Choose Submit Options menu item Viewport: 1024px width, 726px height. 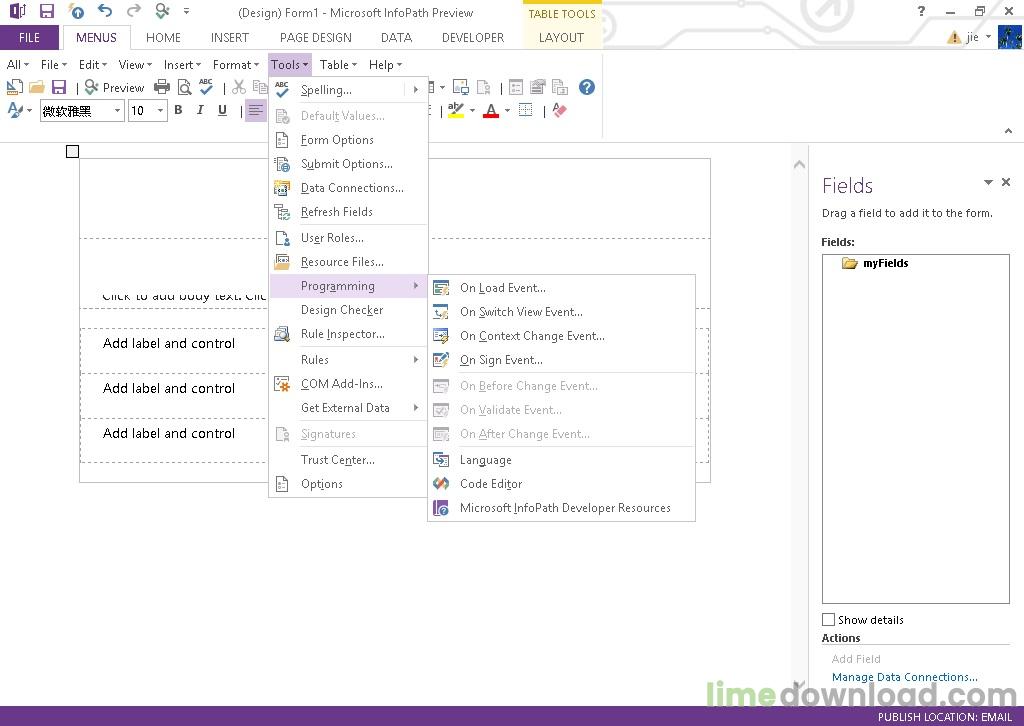pos(347,164)
